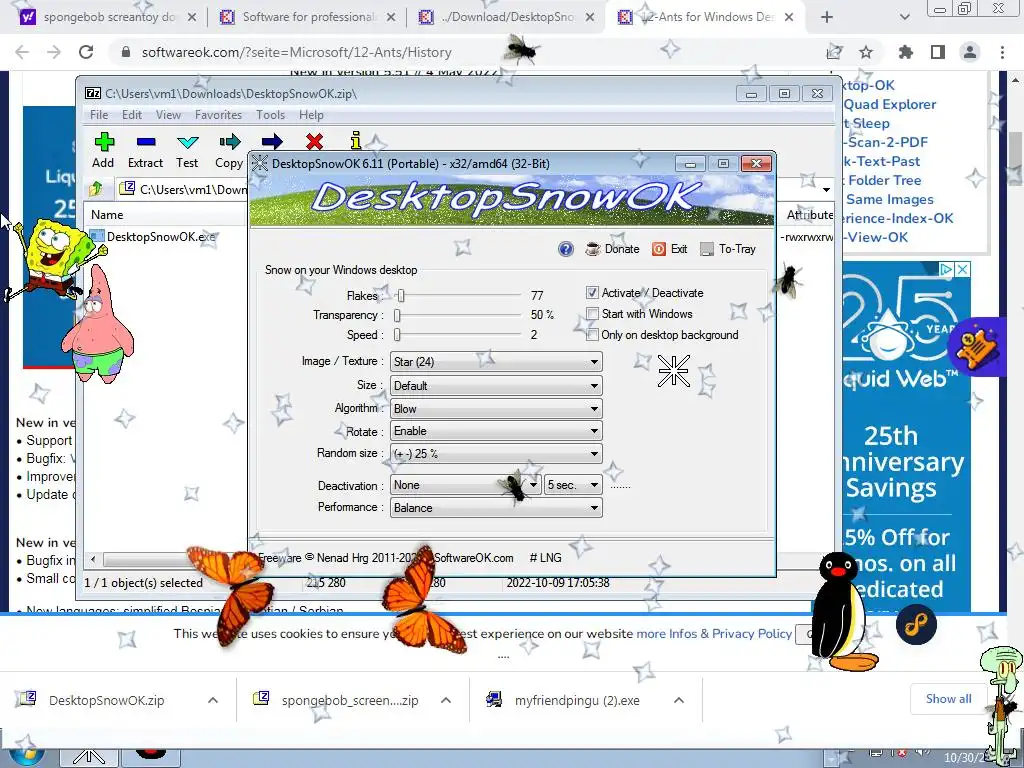Click the # LNG language link
This screenshot has height=768, width=1024.
click(545, 558)
